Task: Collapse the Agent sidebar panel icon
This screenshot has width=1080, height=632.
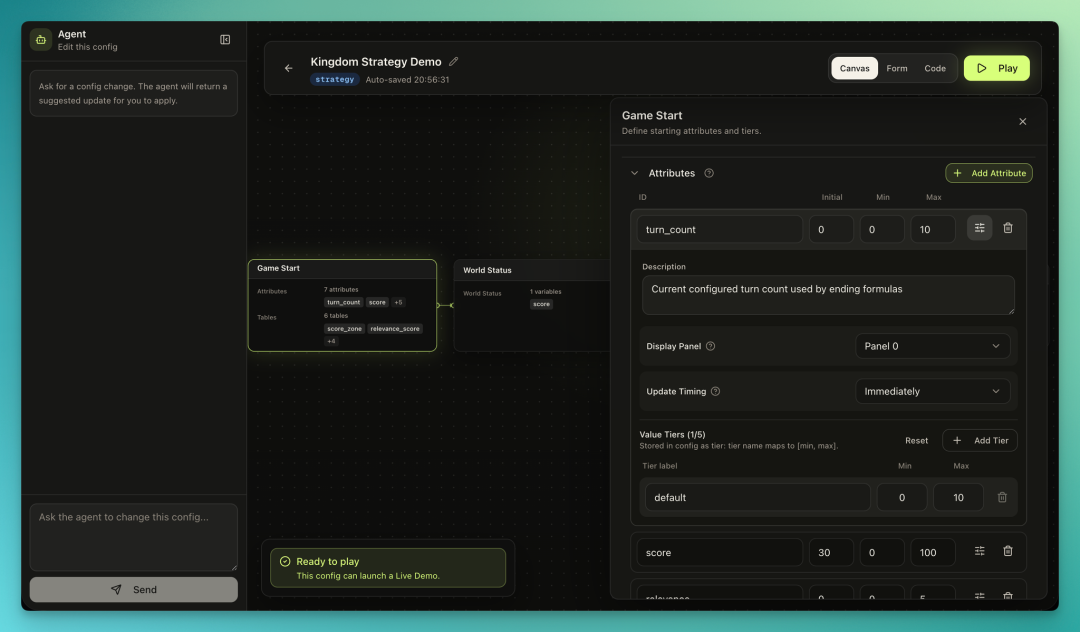Action: [x=225, y=40]
